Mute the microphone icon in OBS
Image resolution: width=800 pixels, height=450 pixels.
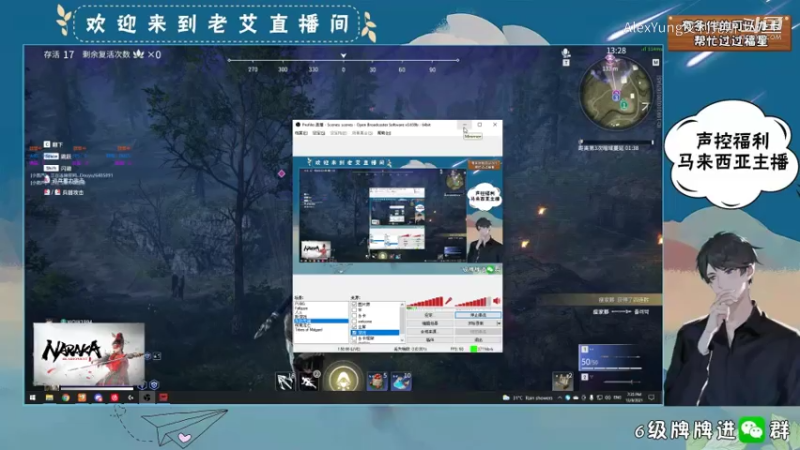click(448, 301)
